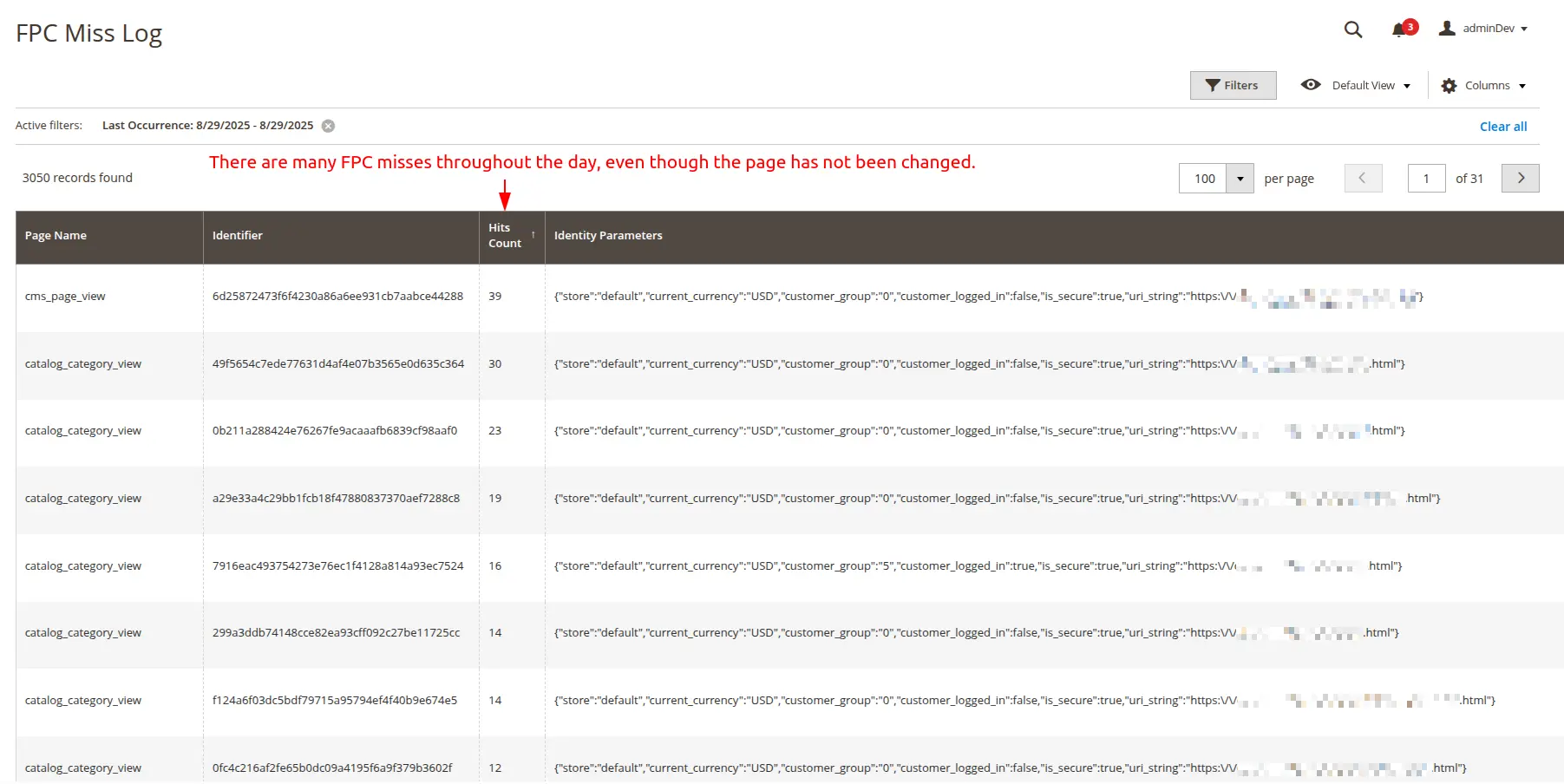Screen dimensions: 1564x784
Task: Sort by the Page Name column header
Action: 56,235
